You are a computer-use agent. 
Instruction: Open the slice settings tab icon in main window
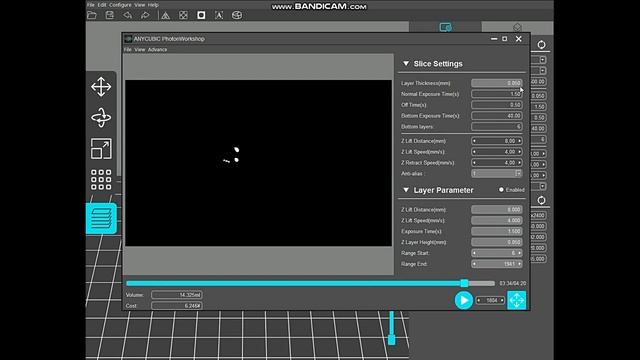coord(445,27)
